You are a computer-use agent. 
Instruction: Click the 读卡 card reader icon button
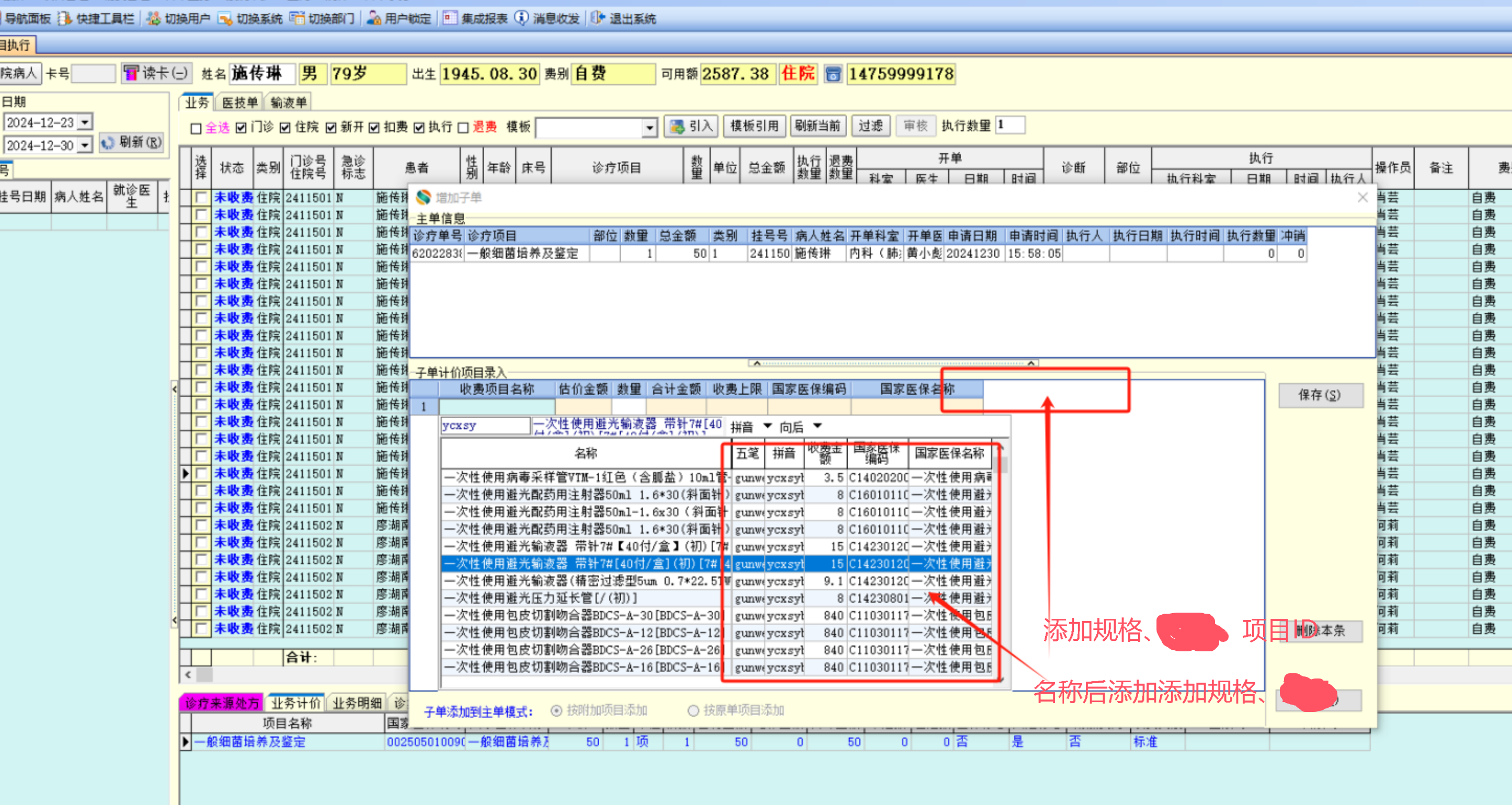131,73
